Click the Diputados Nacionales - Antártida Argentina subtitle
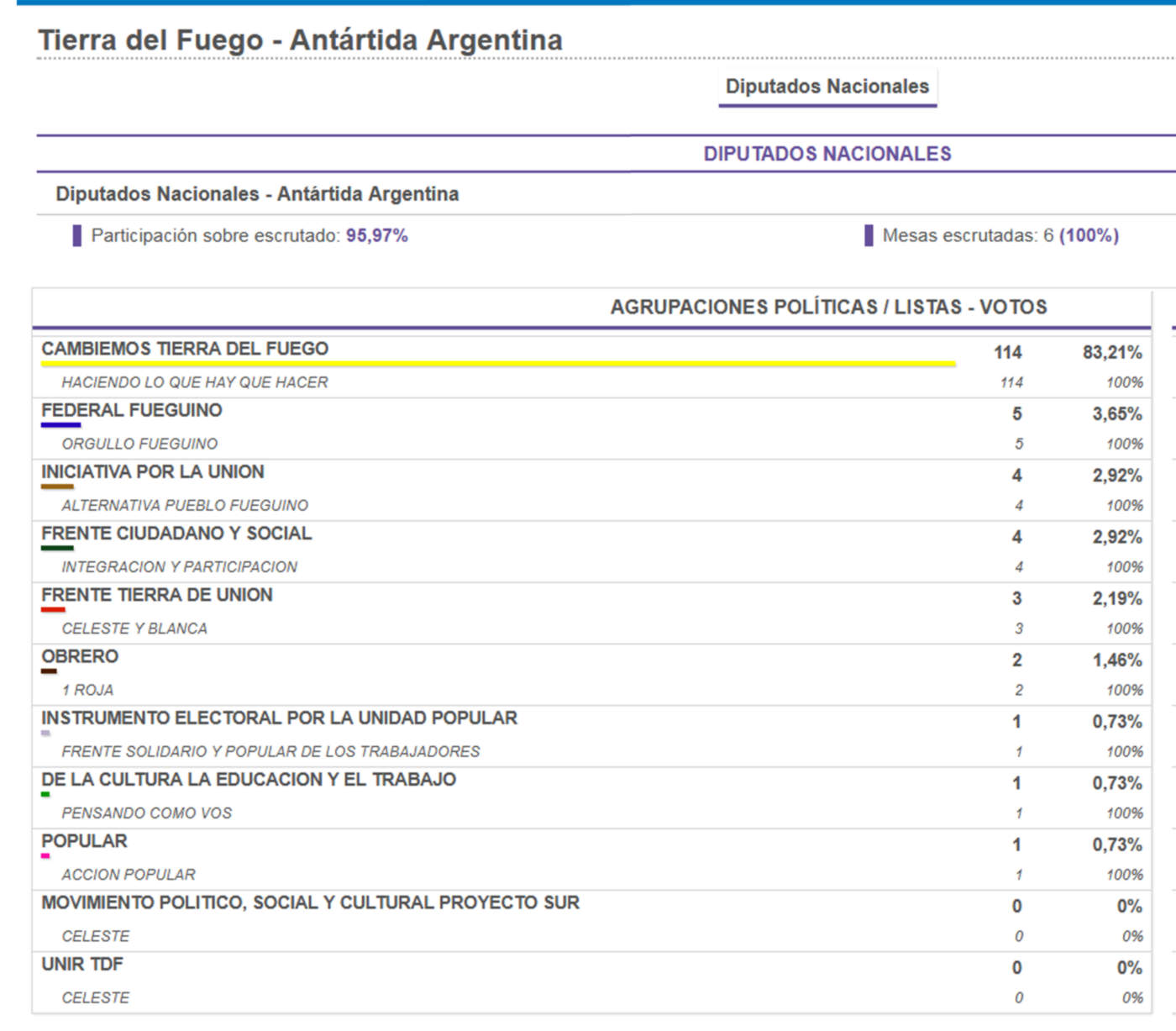The image size is (1176, 1031). (257, 194)
